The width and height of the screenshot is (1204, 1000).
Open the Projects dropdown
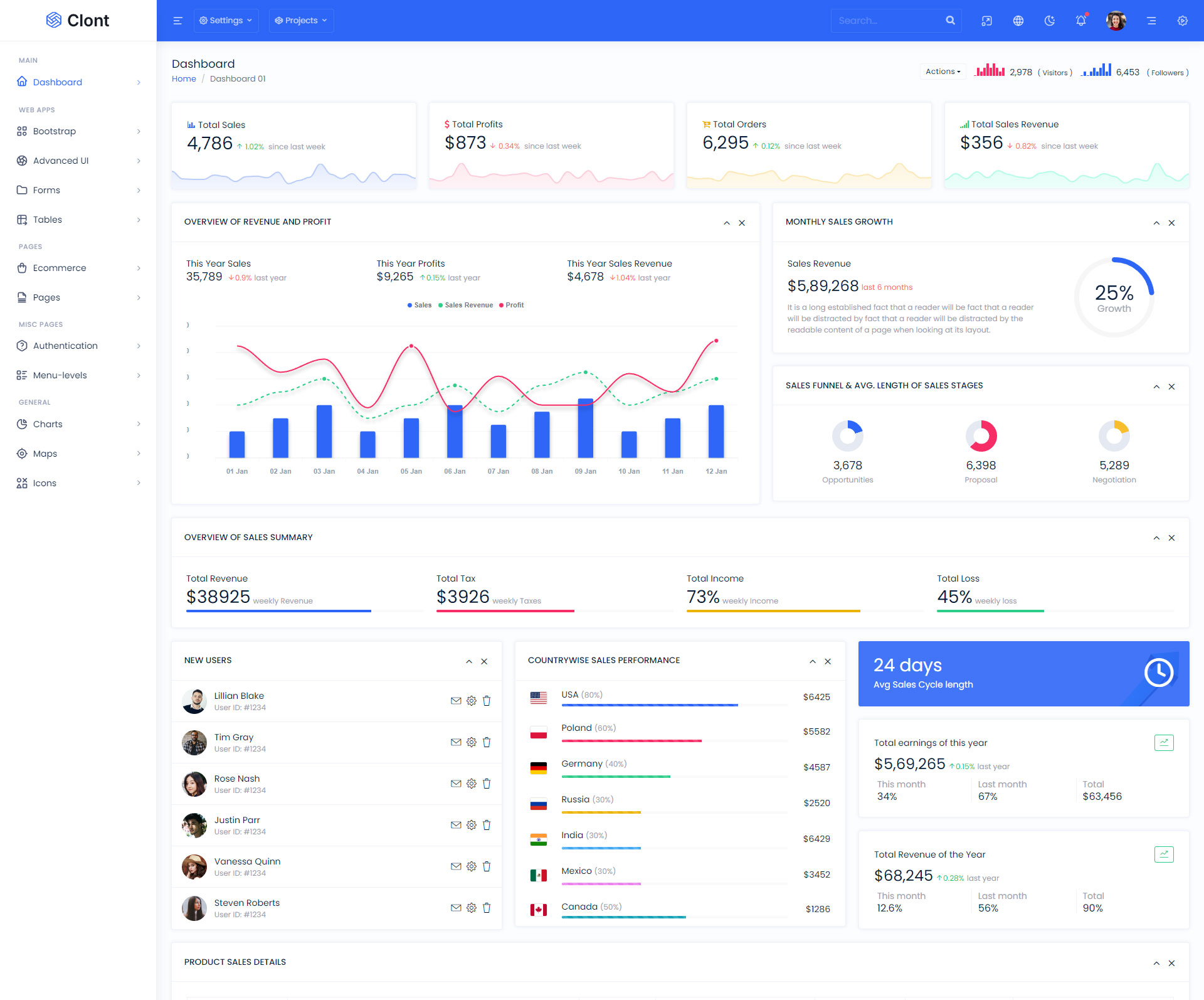coord(301,21)
